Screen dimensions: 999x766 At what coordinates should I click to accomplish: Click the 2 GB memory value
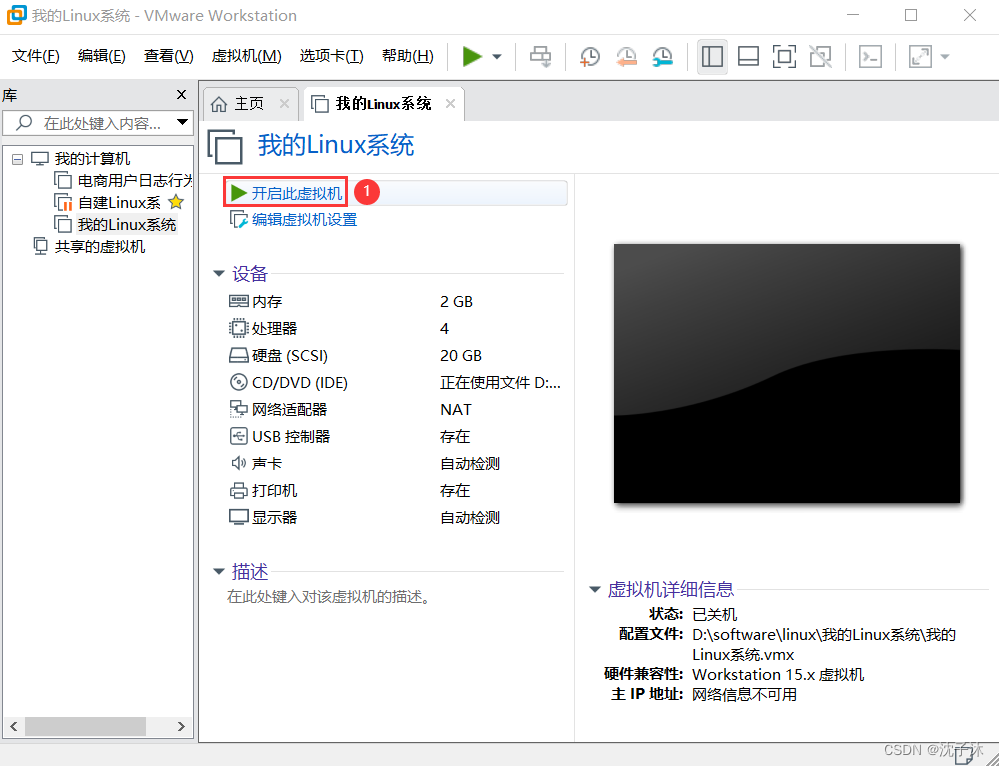456,301
